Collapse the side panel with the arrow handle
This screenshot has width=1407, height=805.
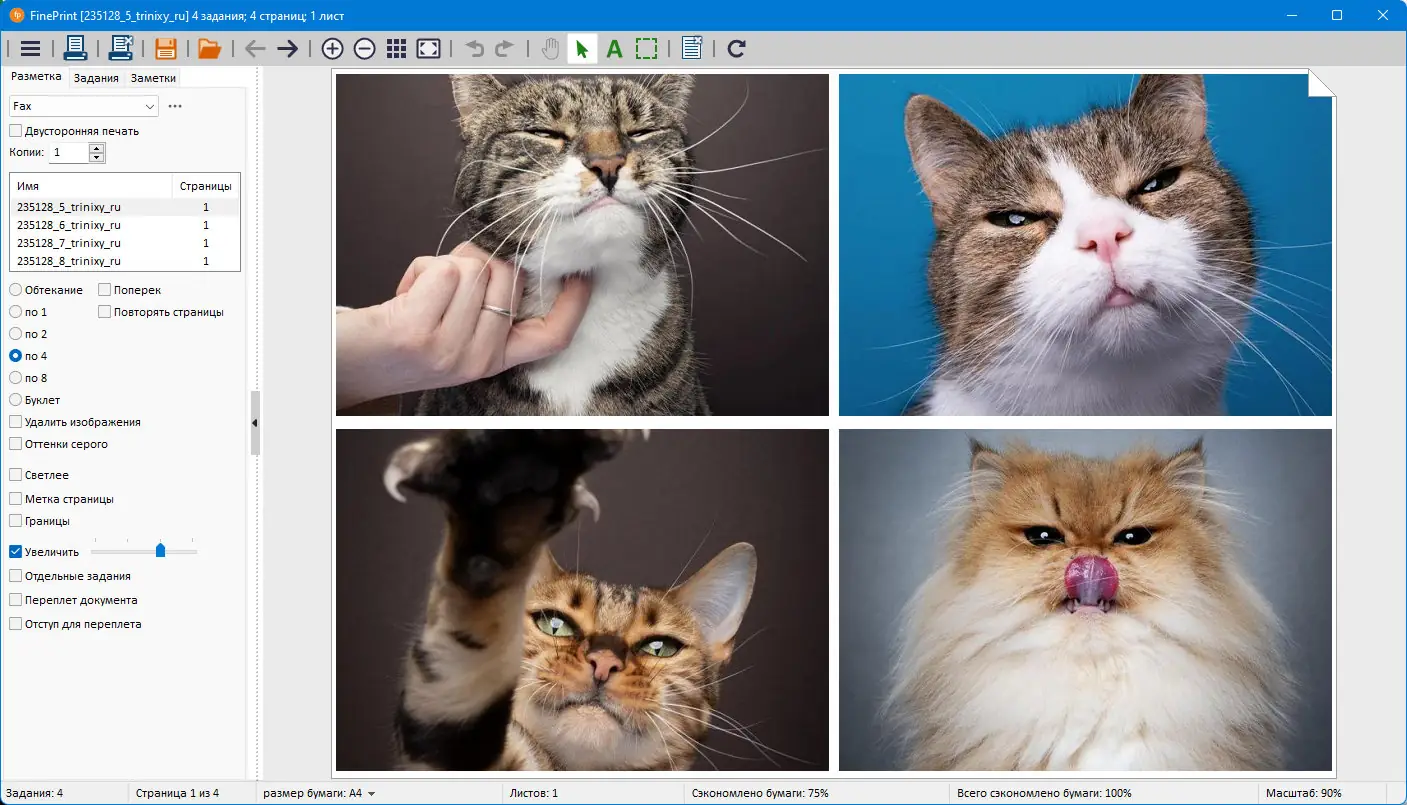click(x=255, y=423)
